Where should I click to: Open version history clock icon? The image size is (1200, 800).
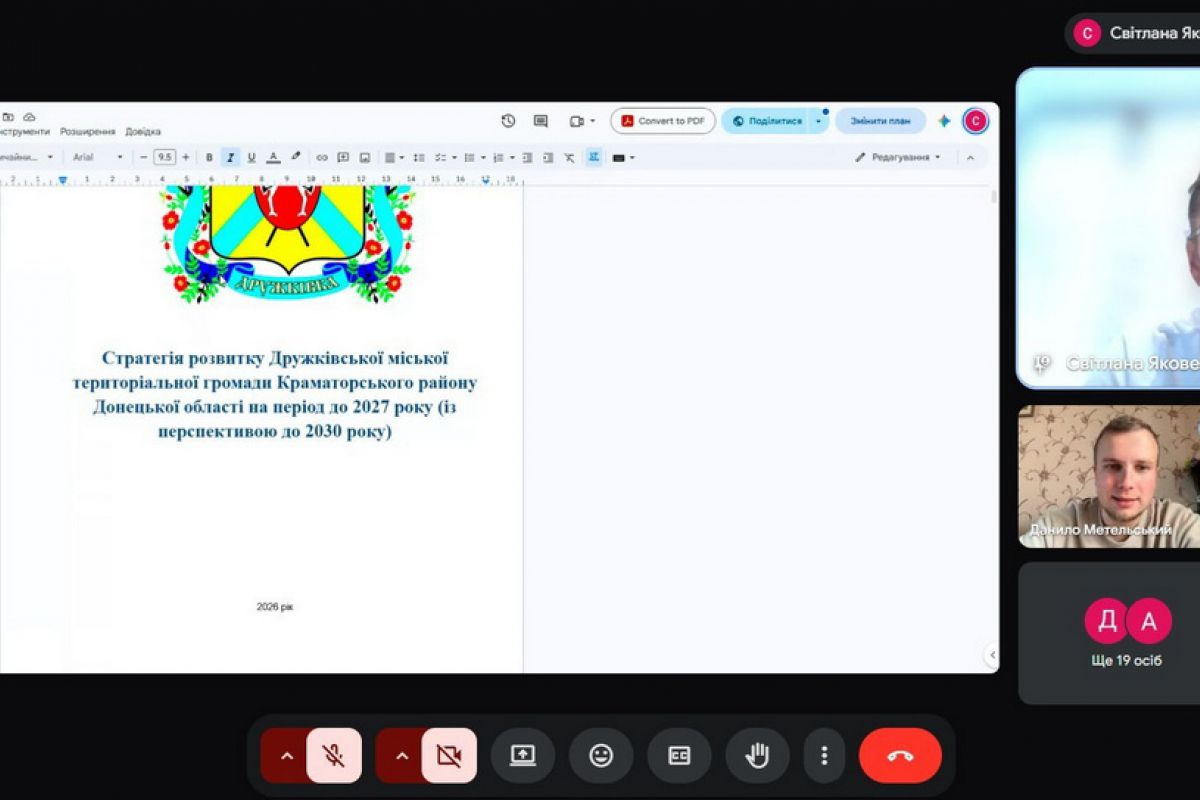[x=508, y=121]
